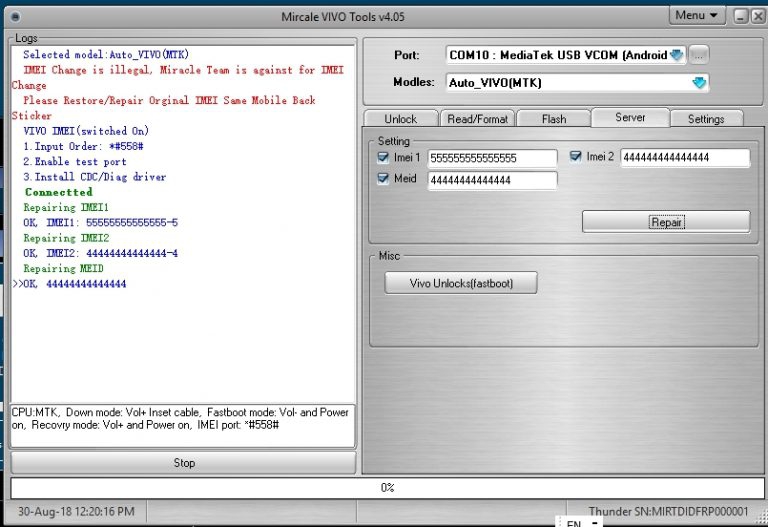The height and width of the screenshot is (527, 768).
Task: Minimize the Miracle VIVO Tools window
Action: (x=741, y=17)
